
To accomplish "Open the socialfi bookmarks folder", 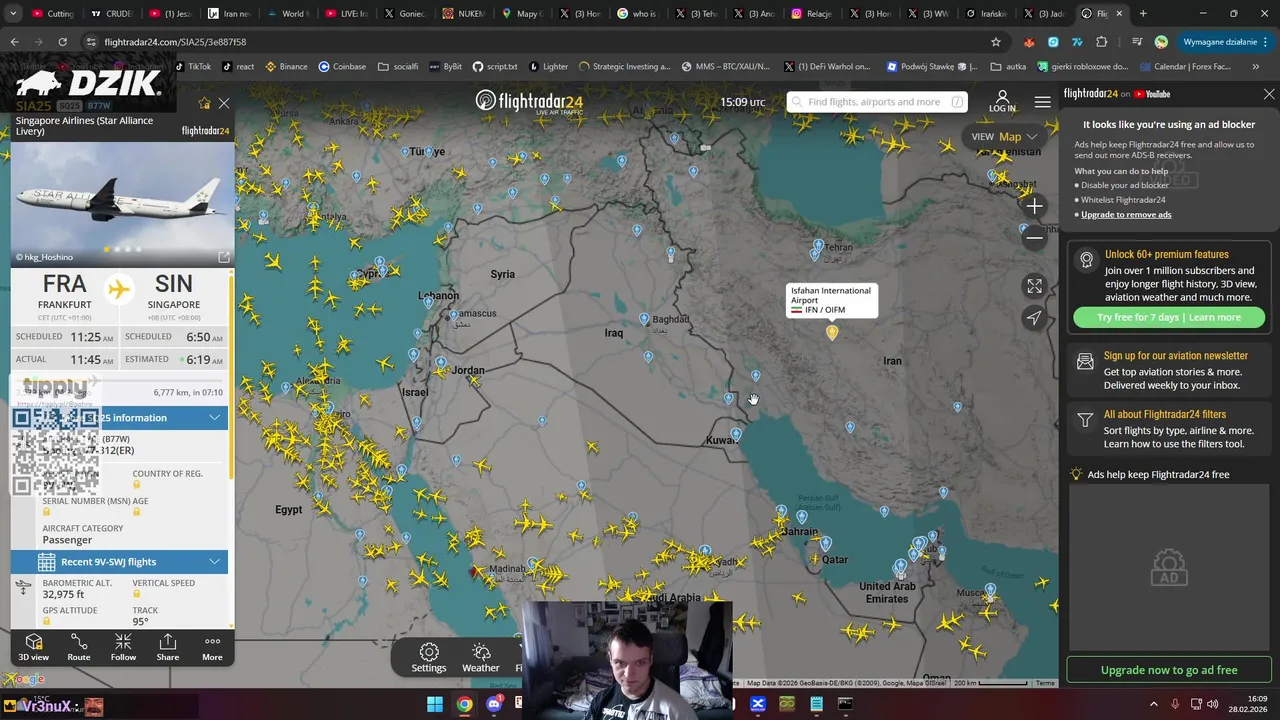I will click(398, 67).
